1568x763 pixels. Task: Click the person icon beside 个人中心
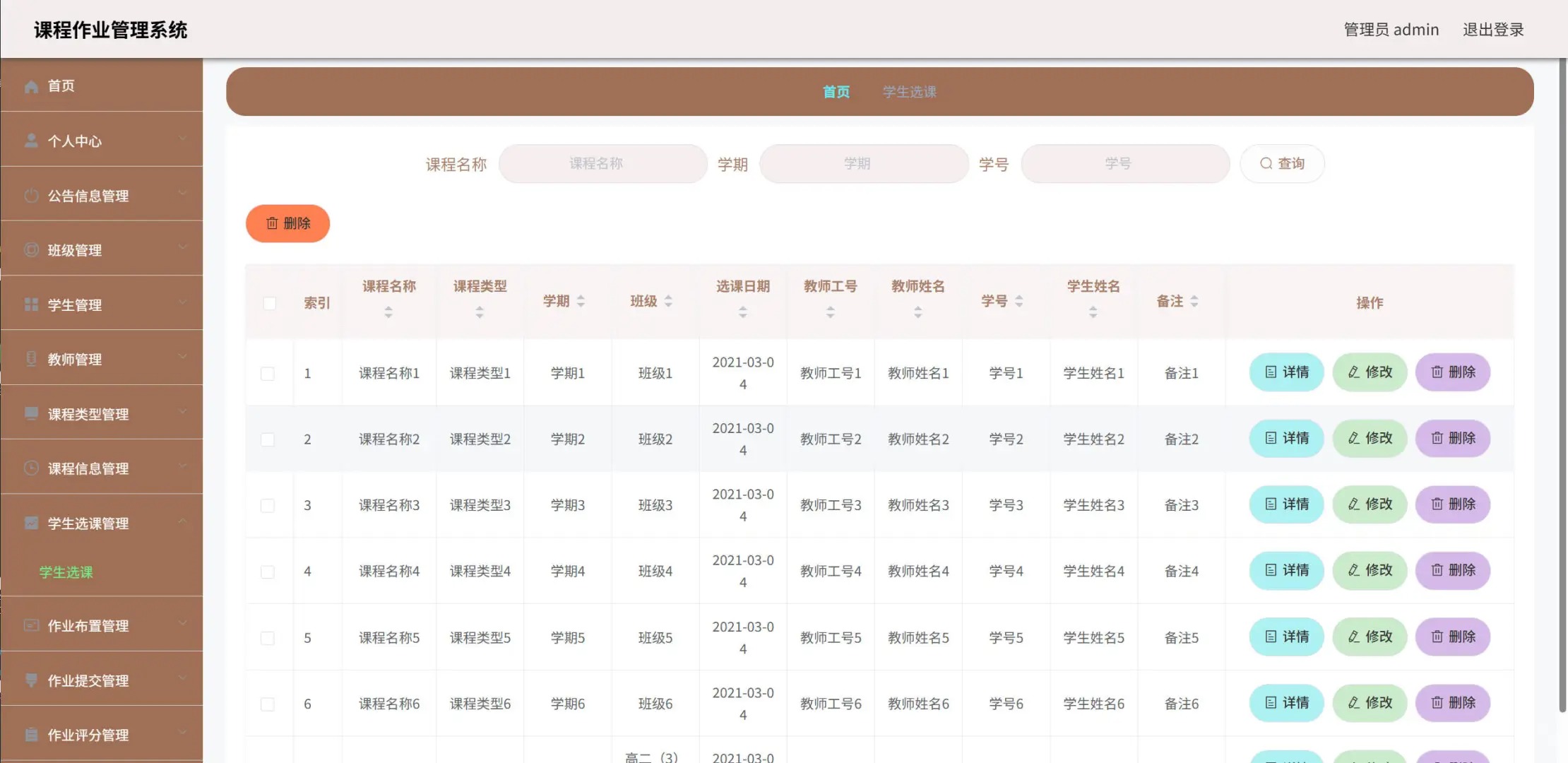click(31, 141)
